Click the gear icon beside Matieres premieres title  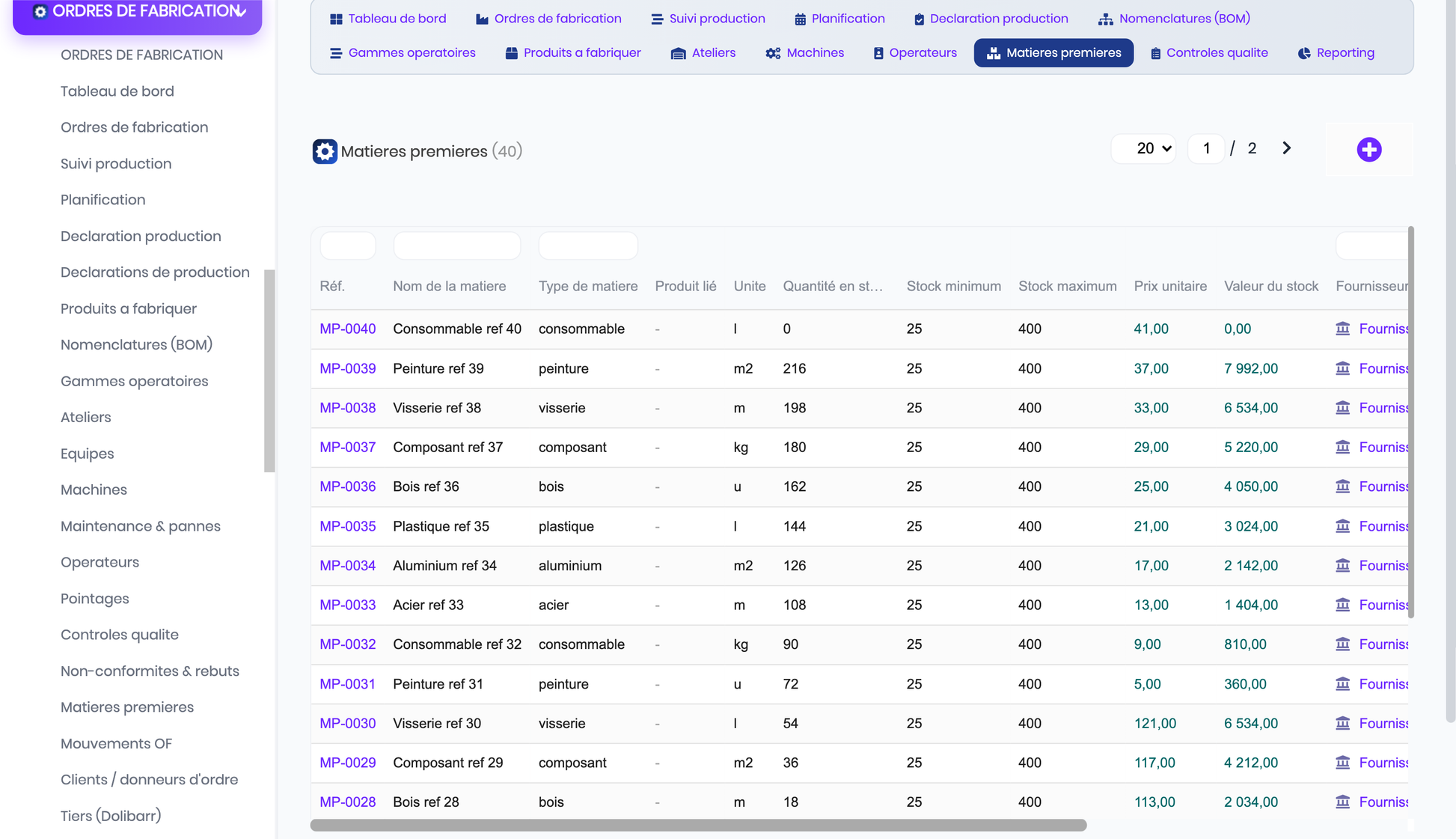tap(325, 151)
